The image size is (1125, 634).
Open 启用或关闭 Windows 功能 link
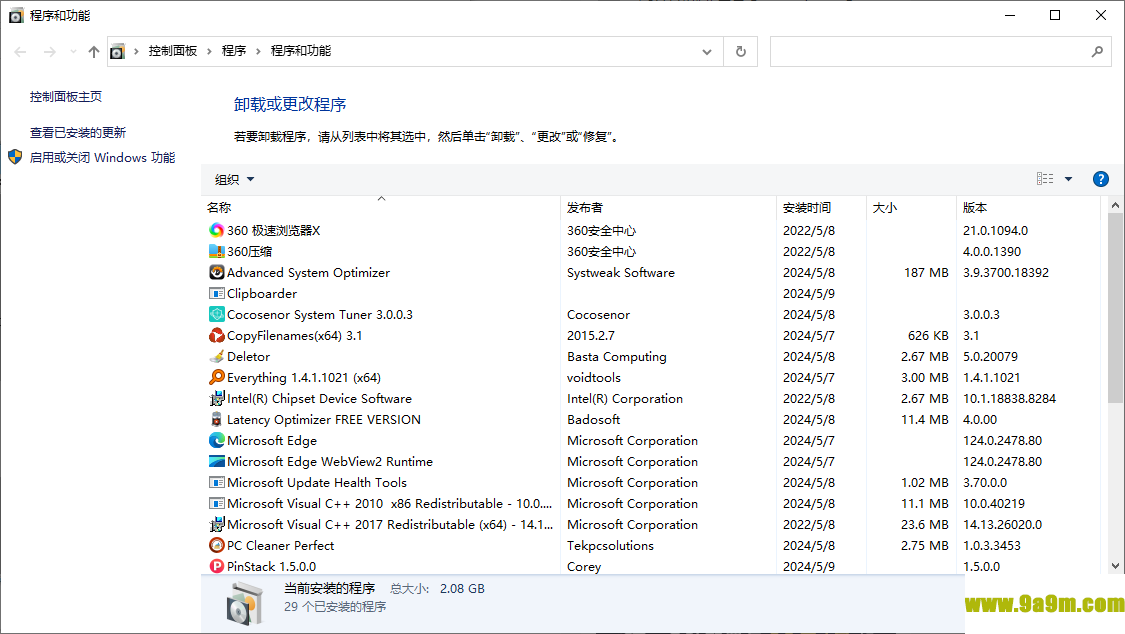point(102,157)
